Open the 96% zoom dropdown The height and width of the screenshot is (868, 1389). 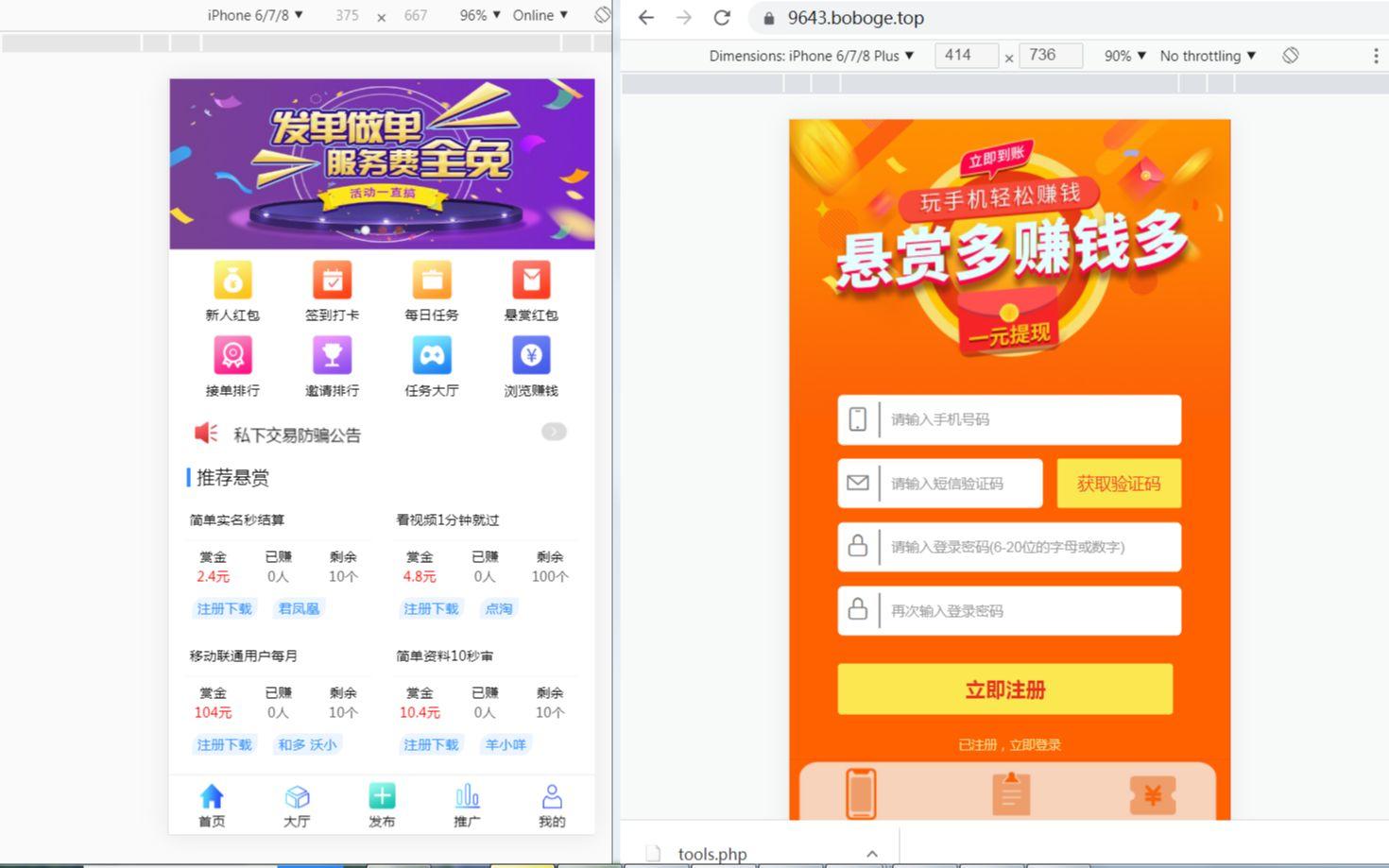coord(479,15)
